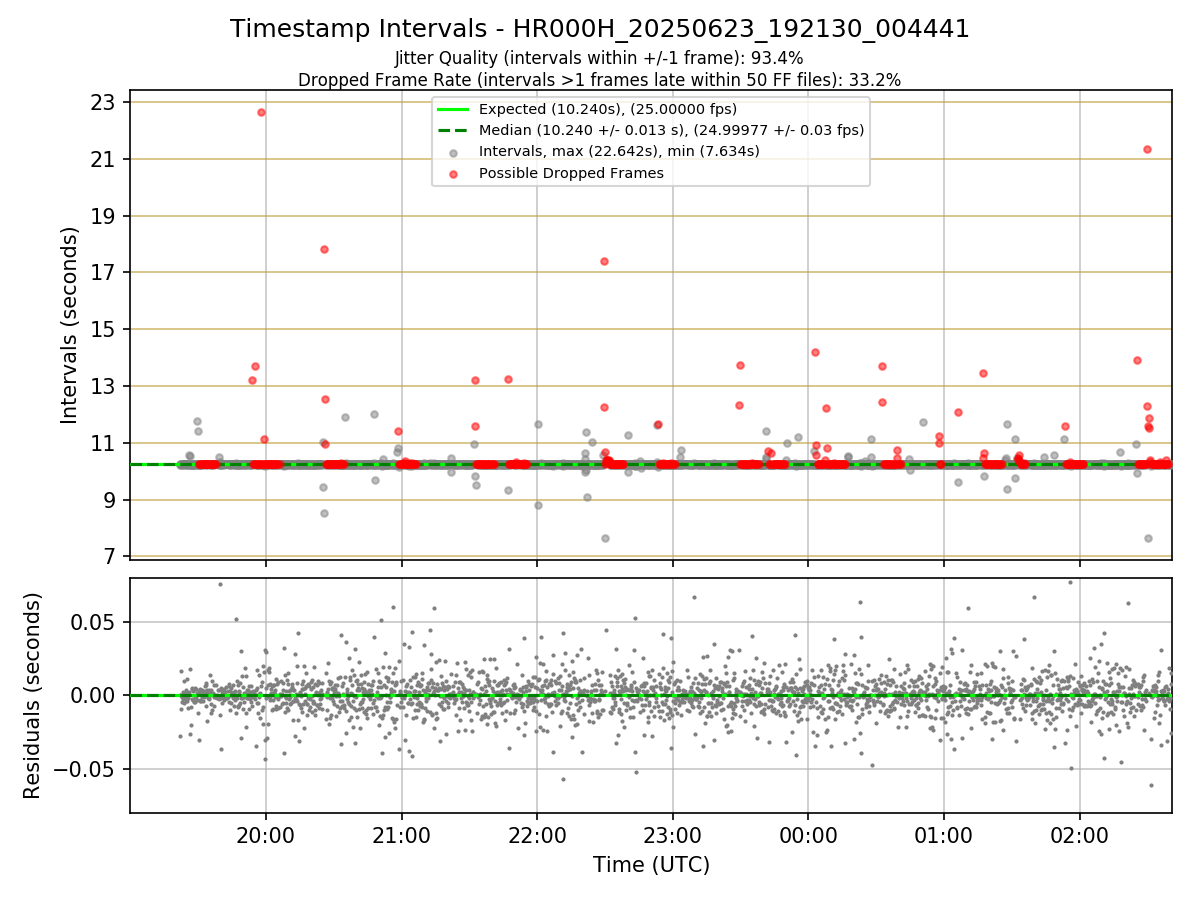Click the gray marker swatch in the legend
This screenshot has width=1200, height=900.
coord(454,152)
